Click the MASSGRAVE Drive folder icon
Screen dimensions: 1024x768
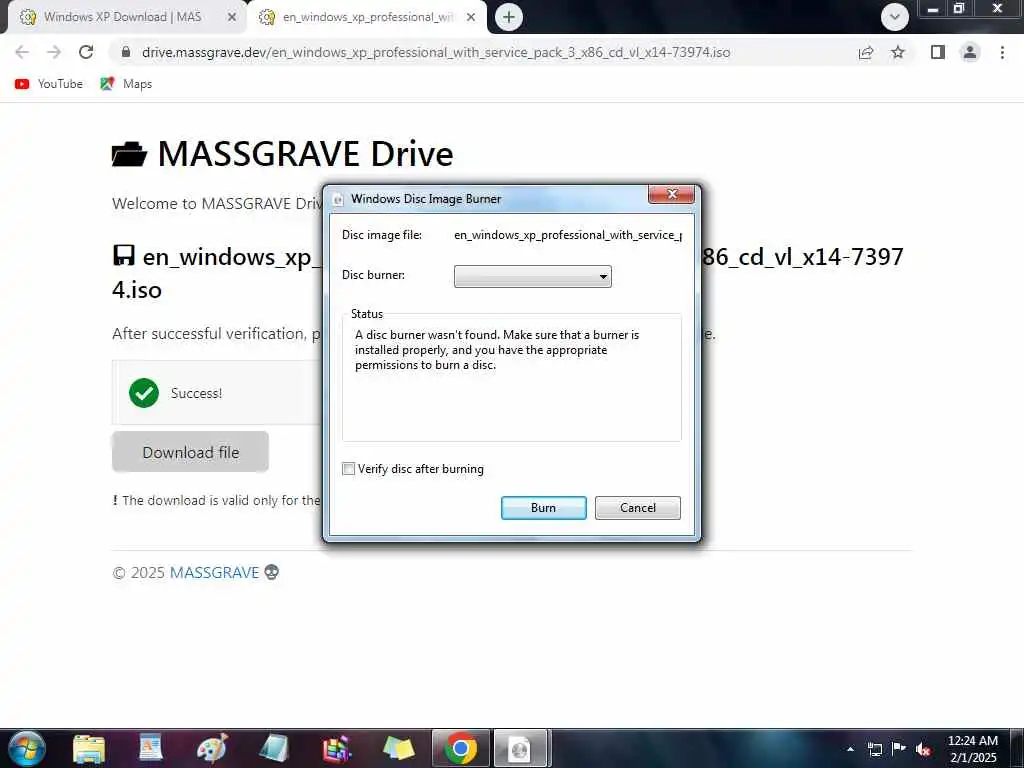[x=129, y=155]
